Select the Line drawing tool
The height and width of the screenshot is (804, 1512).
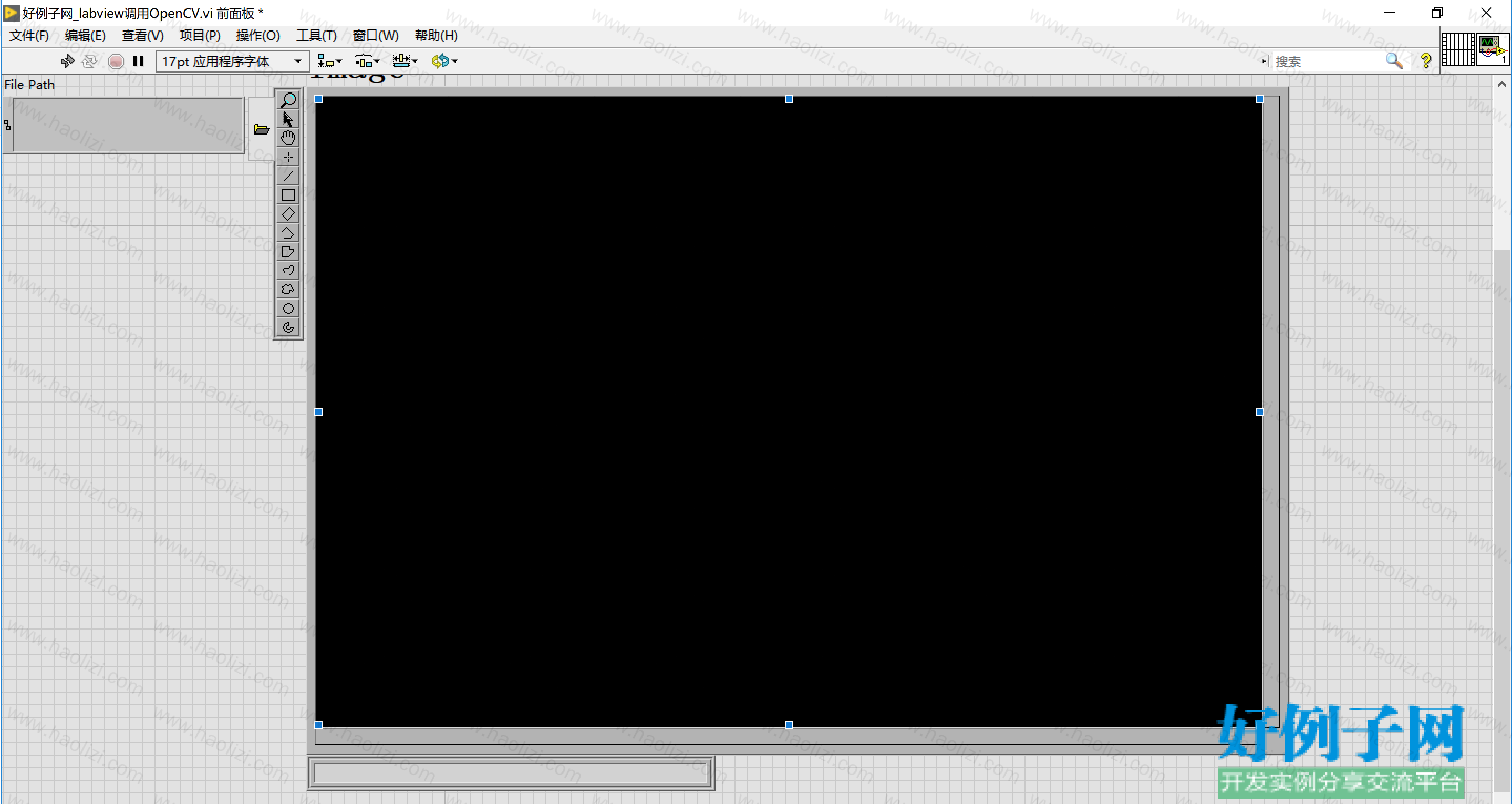point(287,176)
